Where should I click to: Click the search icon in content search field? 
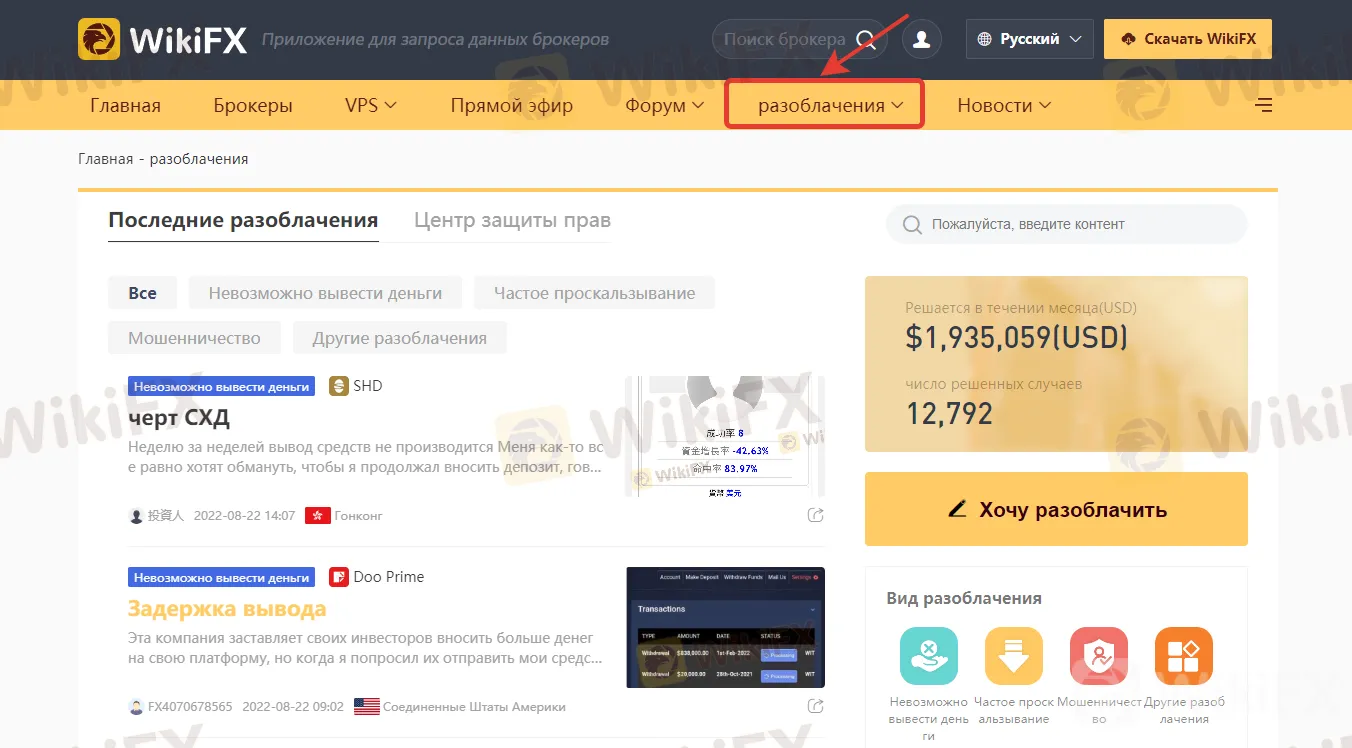tap(912, 225)
